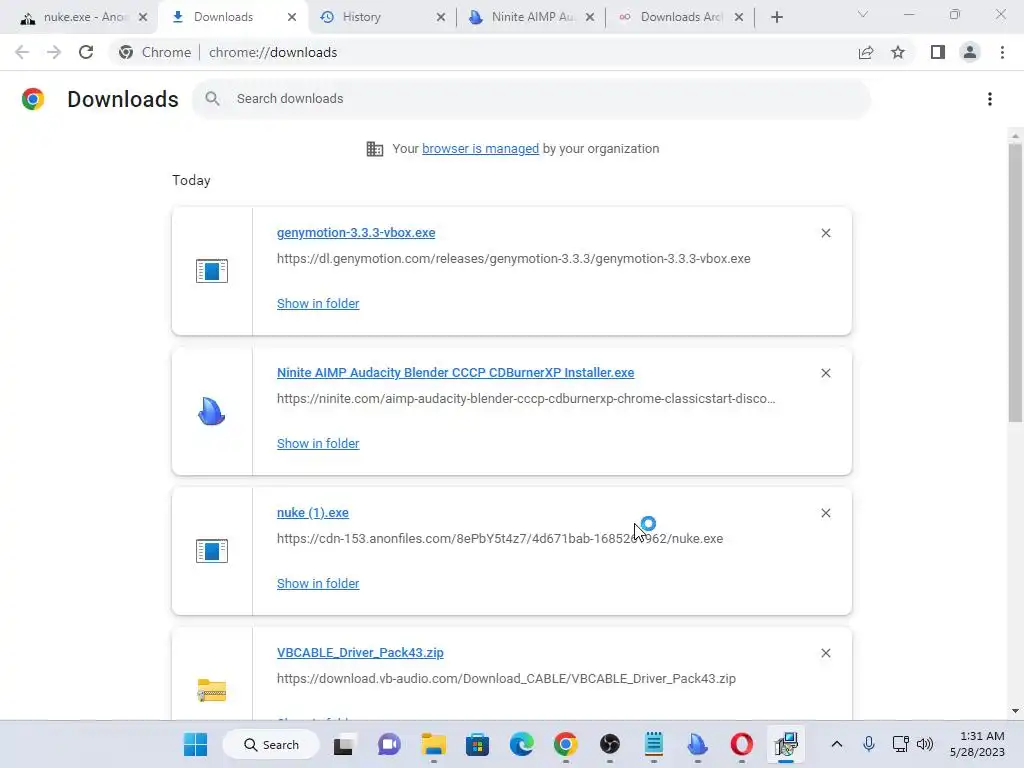Screen dimensions: 1024x768
Task: Click the browser forward arrow
Action: click(54, 52)
